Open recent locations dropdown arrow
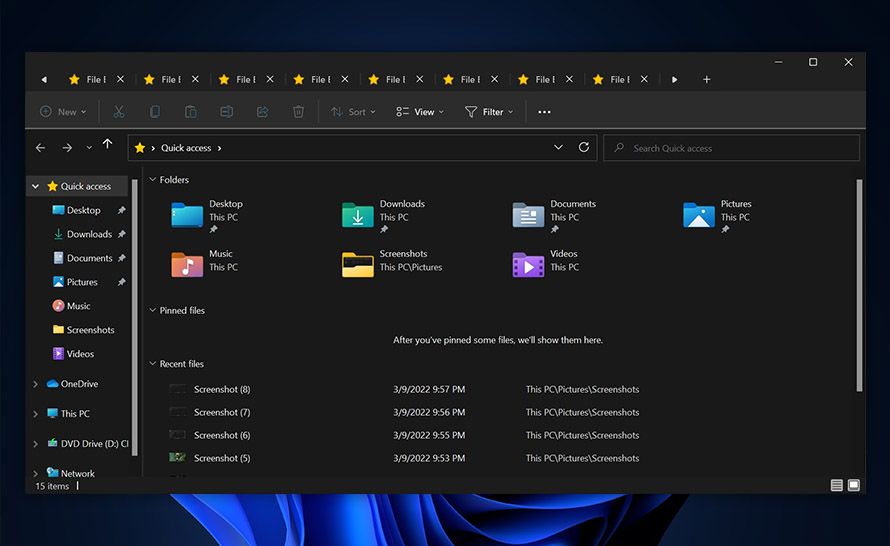Screen dimensions: 890x546 pos(89,148)
